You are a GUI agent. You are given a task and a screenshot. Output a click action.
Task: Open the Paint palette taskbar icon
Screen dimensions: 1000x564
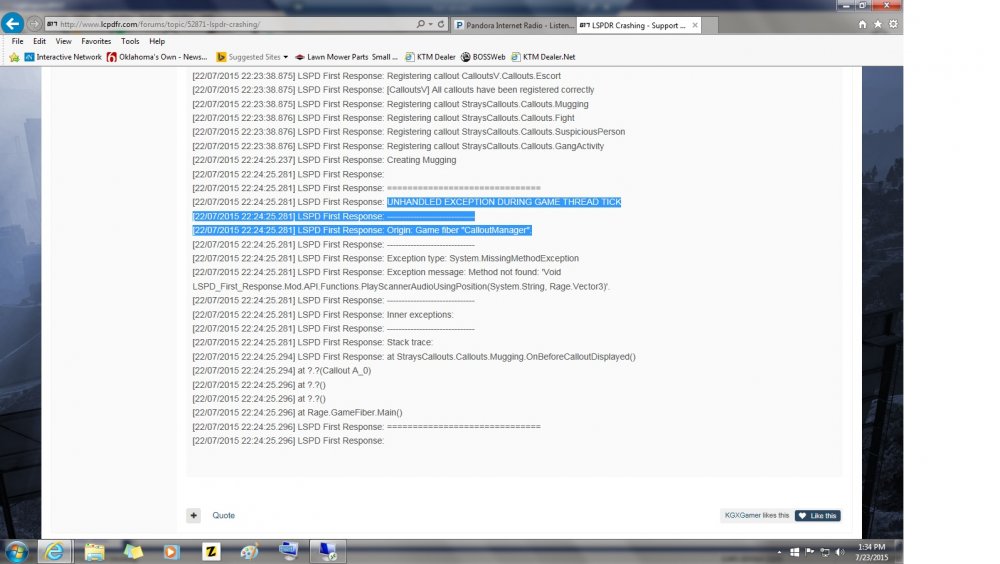point(249,551)
